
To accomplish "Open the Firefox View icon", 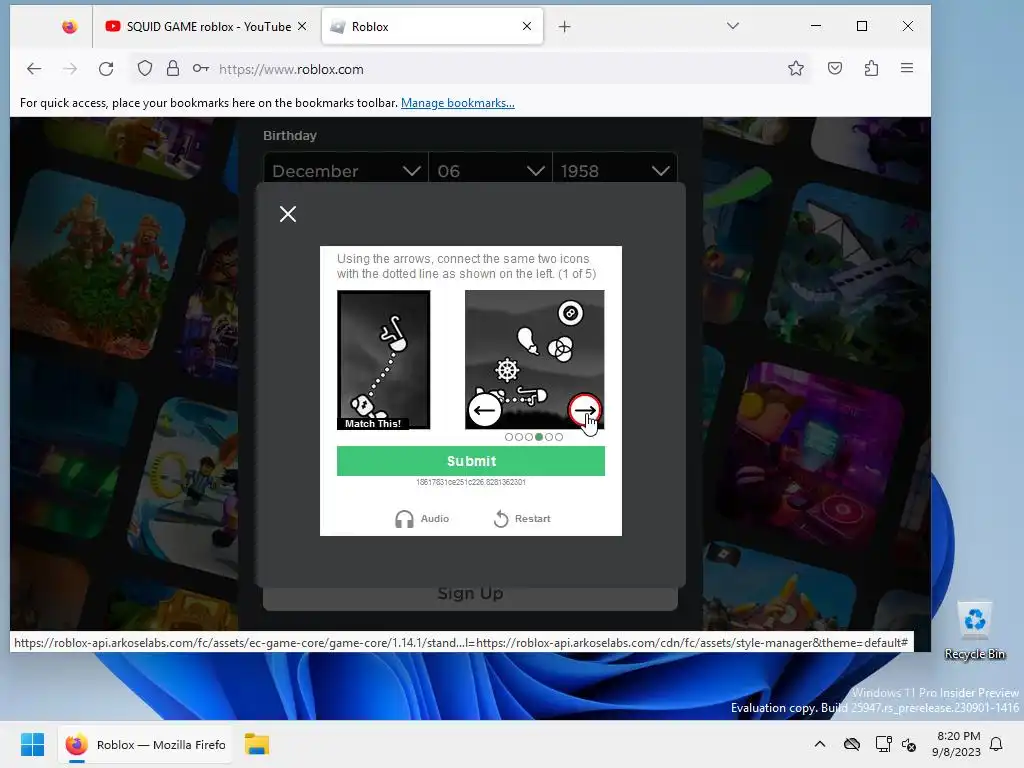I will (69, 26).
